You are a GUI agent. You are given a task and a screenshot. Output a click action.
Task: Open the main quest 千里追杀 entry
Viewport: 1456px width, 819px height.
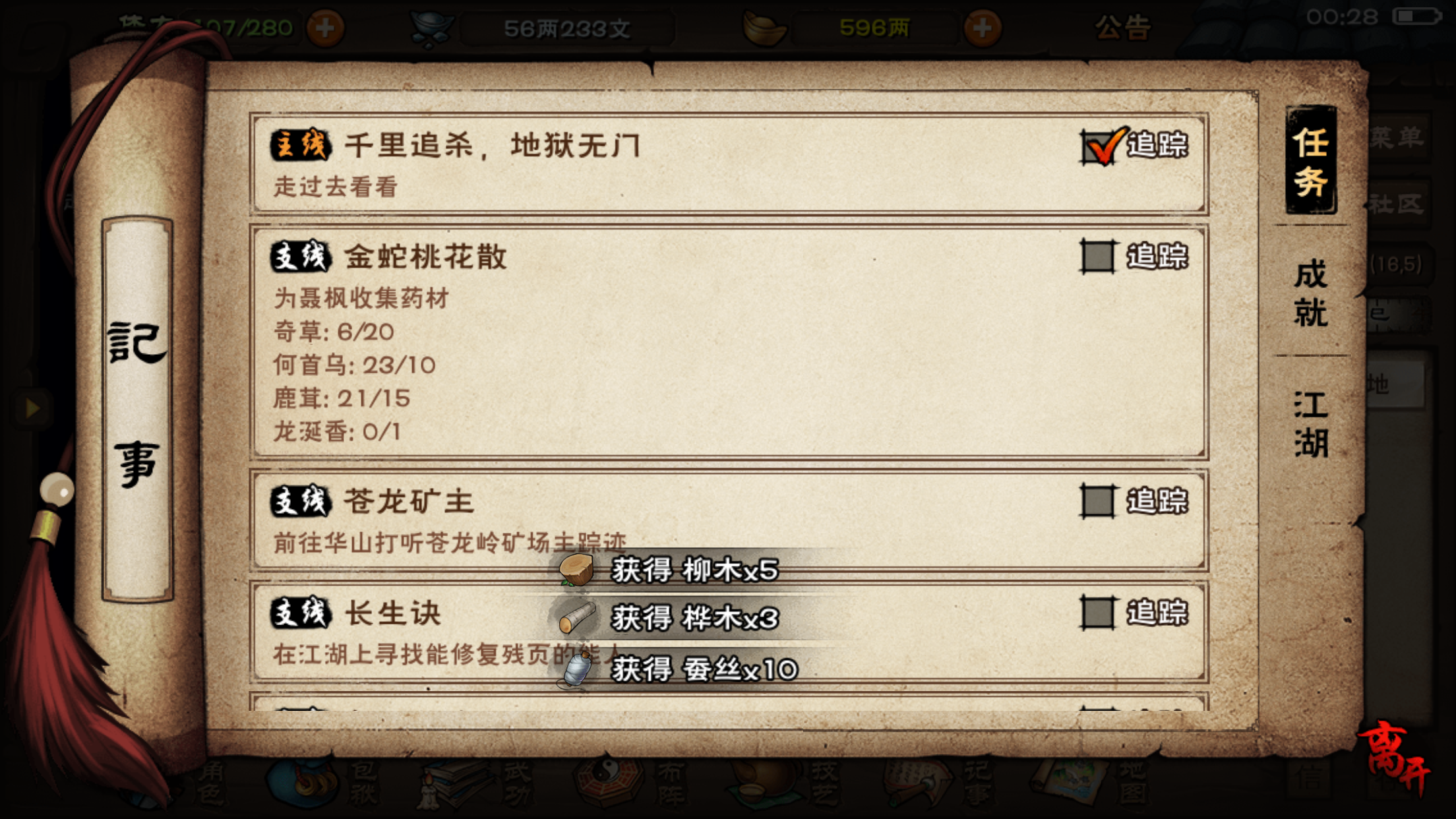click(729, 164)
